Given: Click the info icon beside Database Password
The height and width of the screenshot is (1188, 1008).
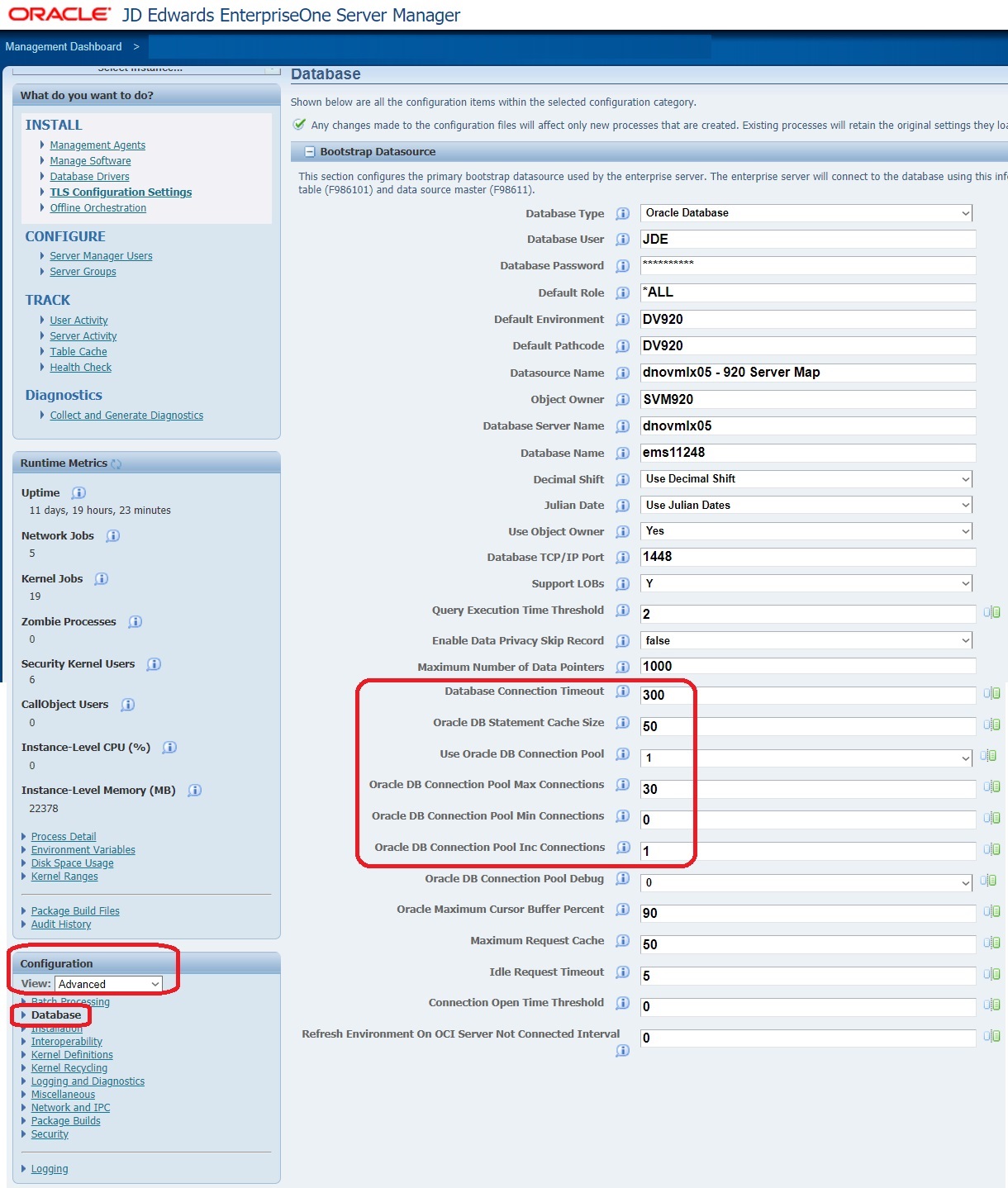Looking at the screenshot, I should pos(623,266).
